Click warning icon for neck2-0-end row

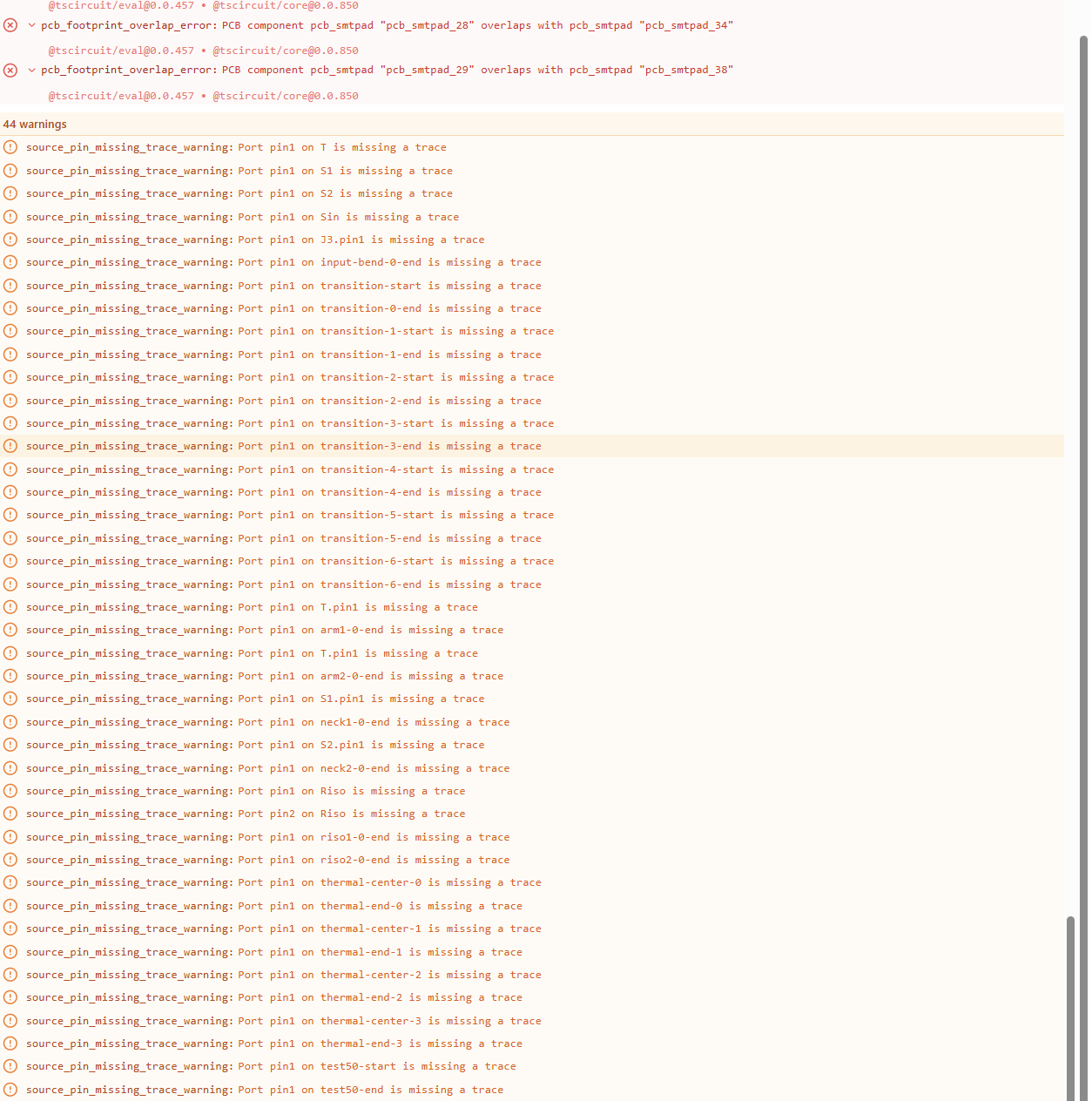[10, 768]
